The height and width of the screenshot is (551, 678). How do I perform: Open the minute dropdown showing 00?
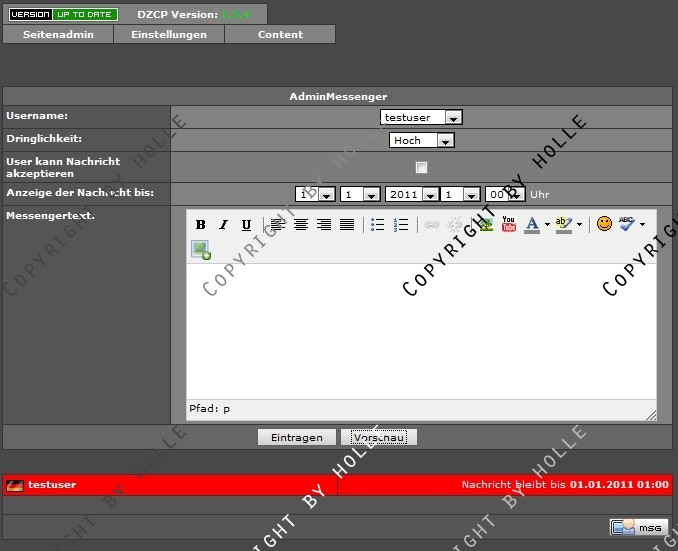pyautogui.click(x=505, y=194)
